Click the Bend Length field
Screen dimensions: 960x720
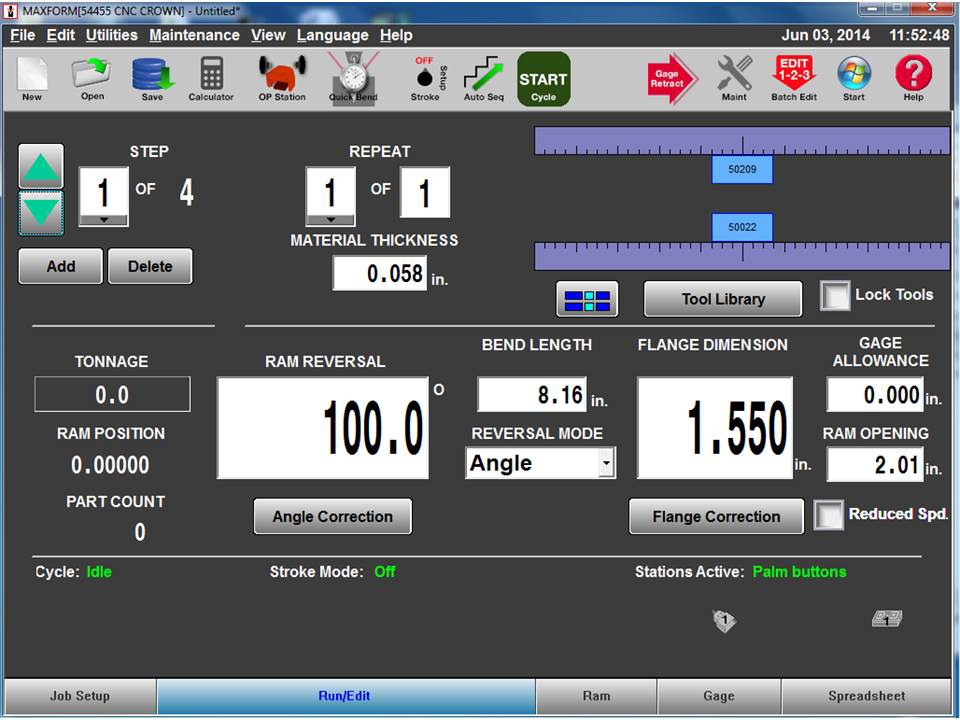532,395
